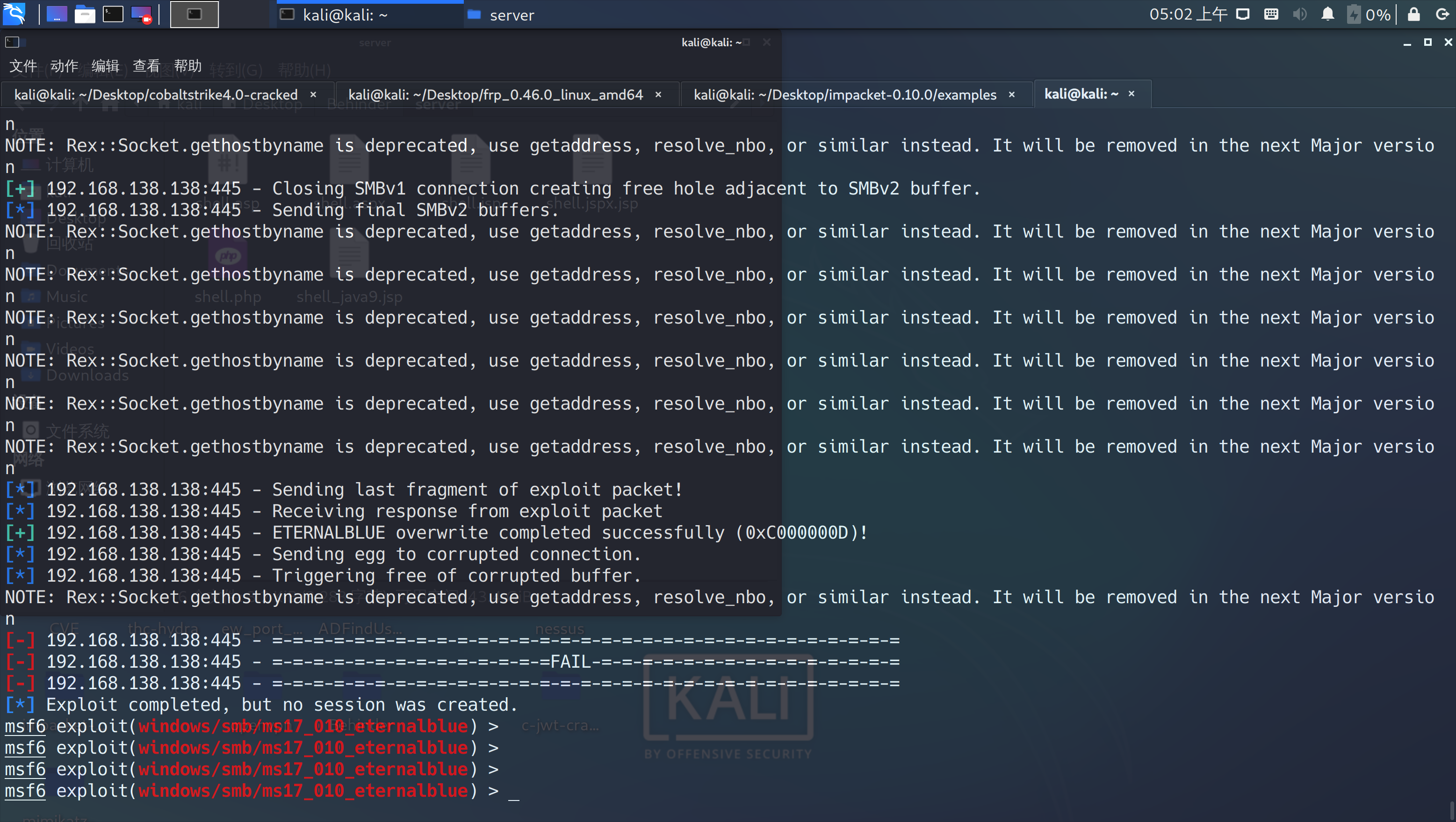Launch the terminal emulator from the panel
The width and height of the screenshot is (1456, 822).
113,14
